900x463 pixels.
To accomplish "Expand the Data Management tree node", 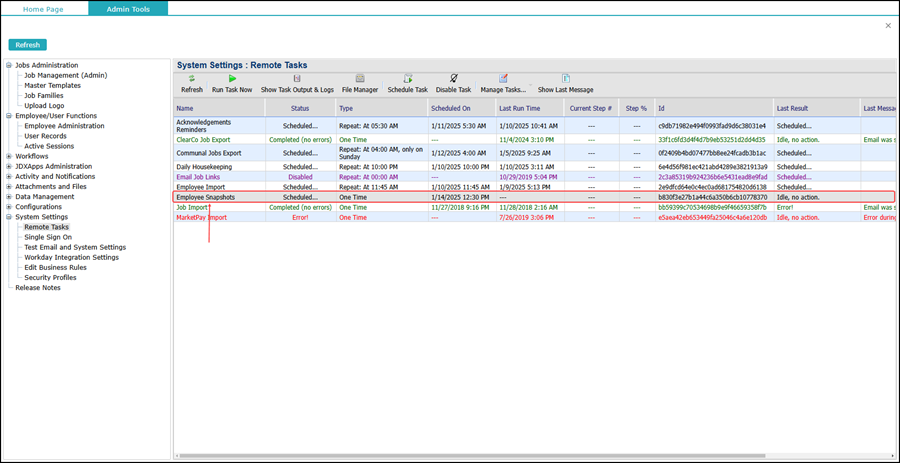I will click(x=9, y=197).
